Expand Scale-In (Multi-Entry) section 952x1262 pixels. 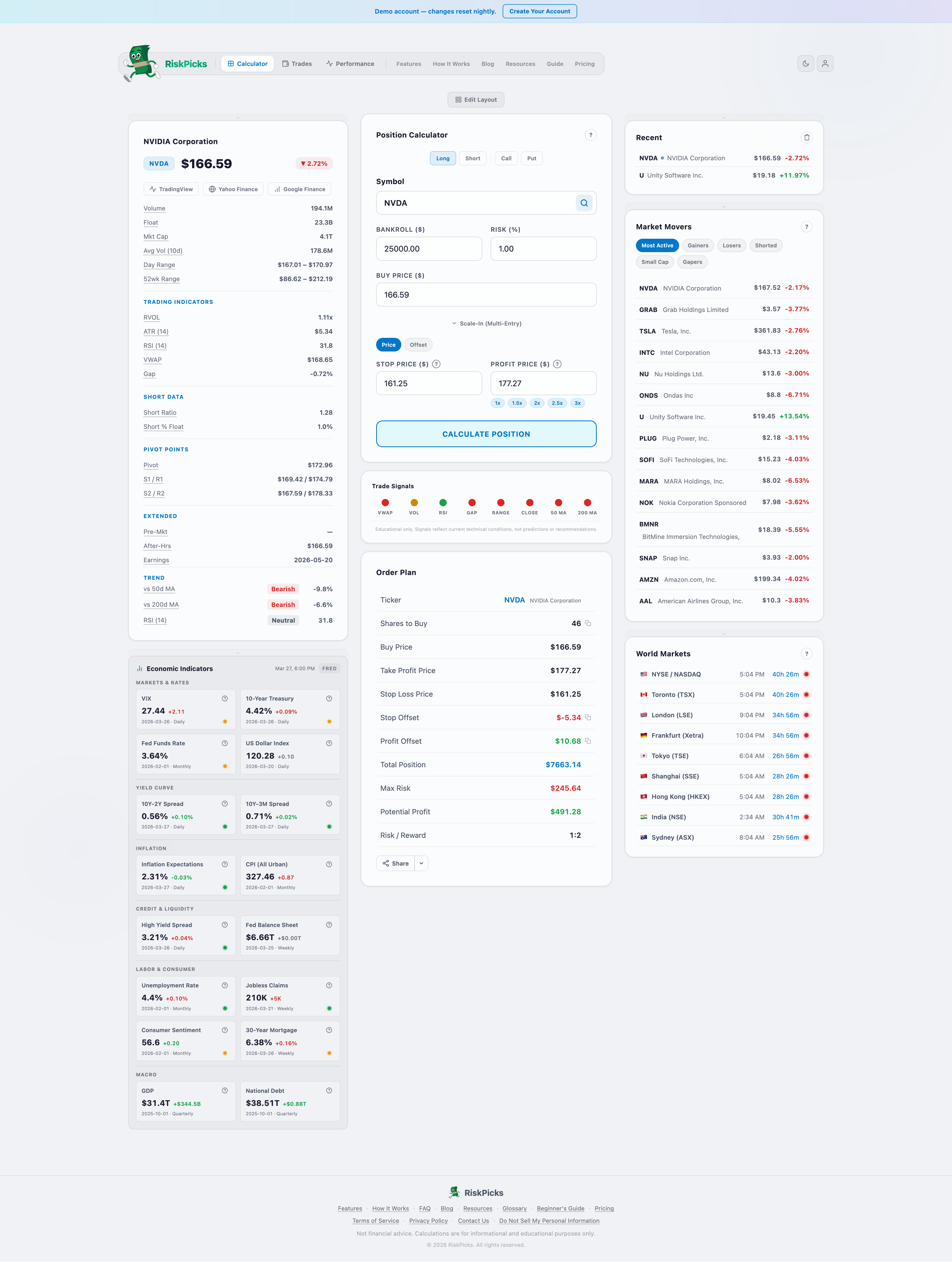pyautogui.click(x=486, y=323)
